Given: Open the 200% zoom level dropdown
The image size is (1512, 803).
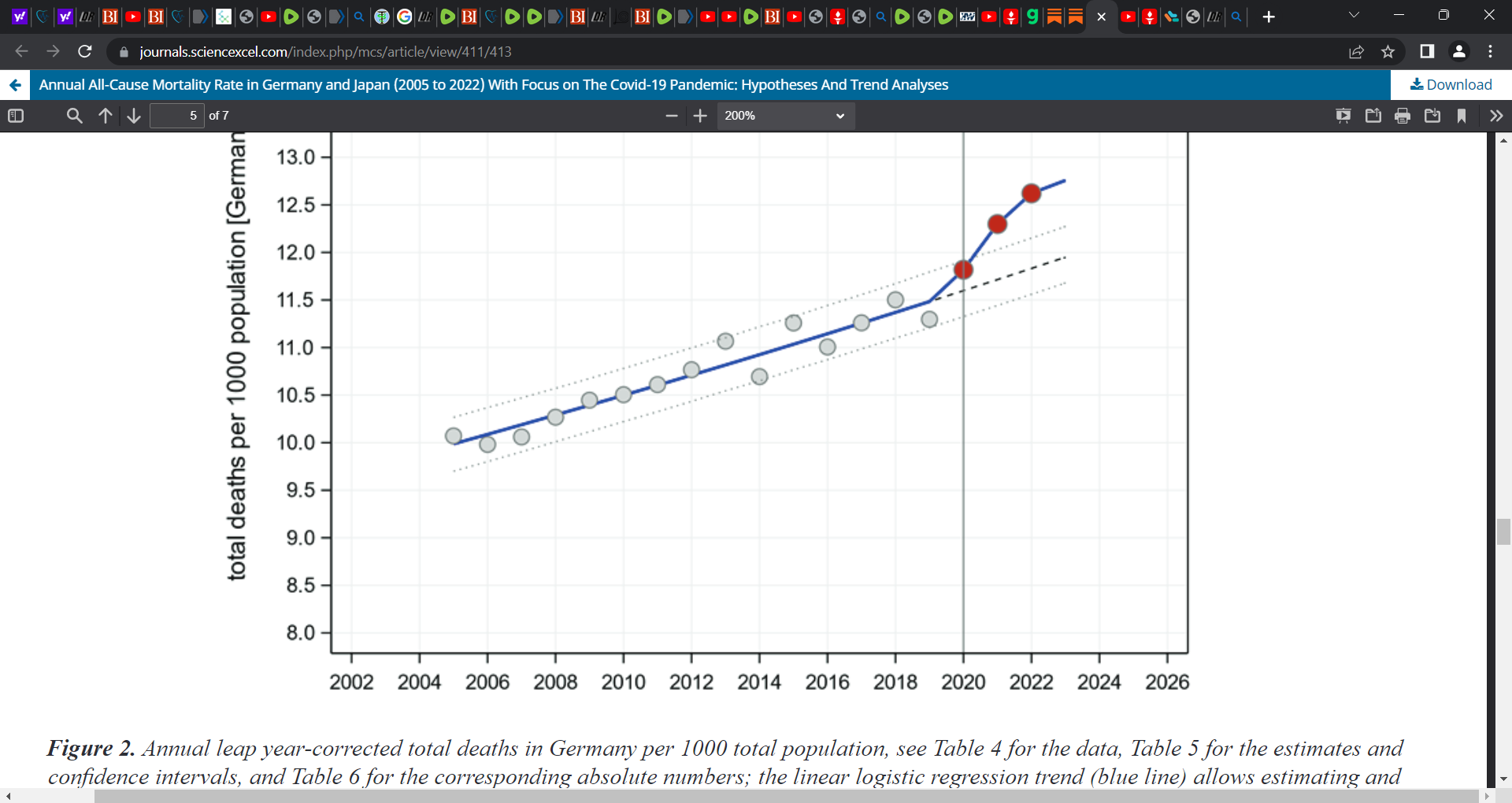Looking at the screenshot, I should [x=784, y=116].
